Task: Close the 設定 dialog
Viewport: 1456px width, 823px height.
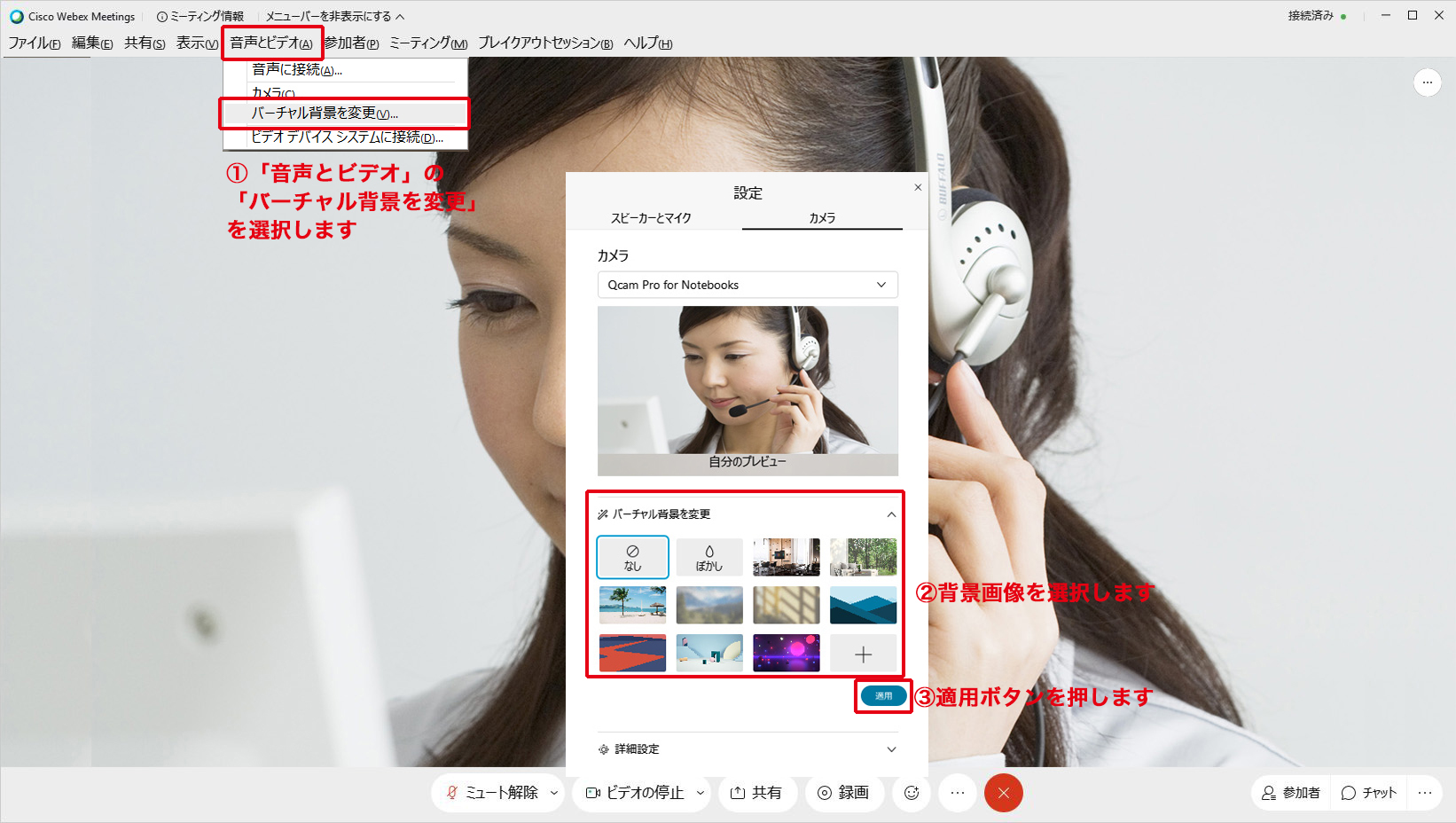Action: coord(918,187)
